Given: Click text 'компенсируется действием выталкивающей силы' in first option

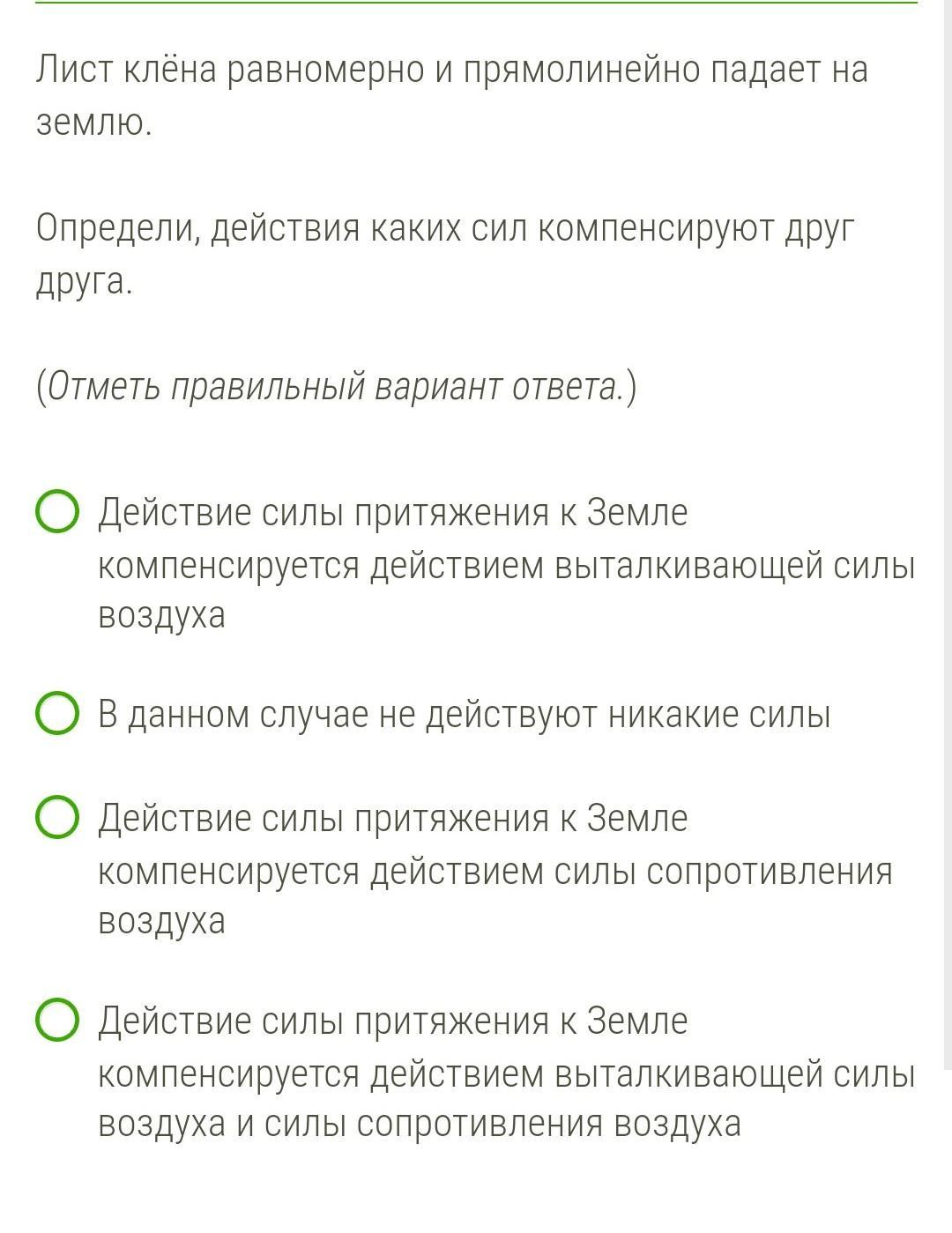Looking at the screenshot, I should 506,565.
